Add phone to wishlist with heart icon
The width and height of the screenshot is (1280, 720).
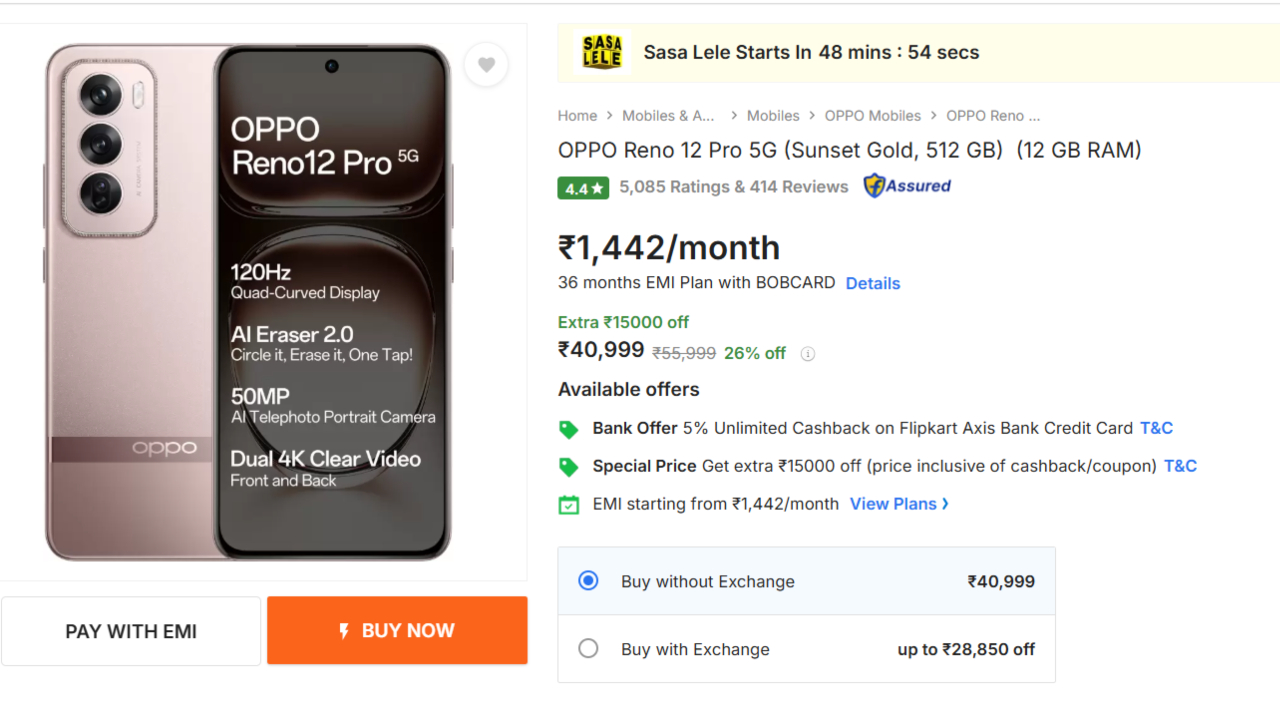[486, 65]
